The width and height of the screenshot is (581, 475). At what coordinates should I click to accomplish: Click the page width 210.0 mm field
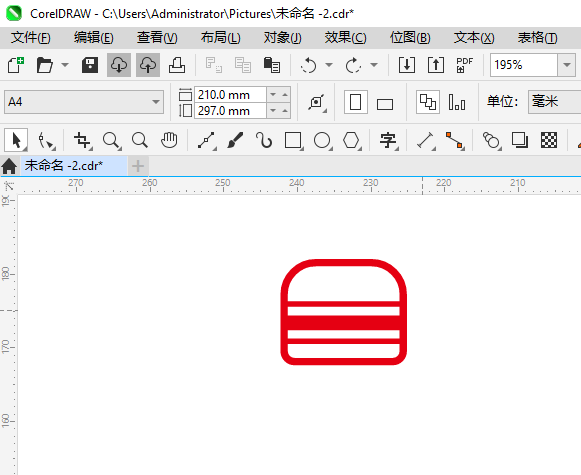click(x=230, y=95)
